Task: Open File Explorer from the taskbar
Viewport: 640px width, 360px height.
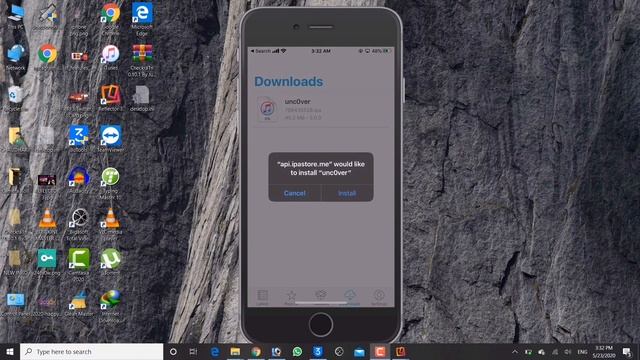Action: click(235, 351)
